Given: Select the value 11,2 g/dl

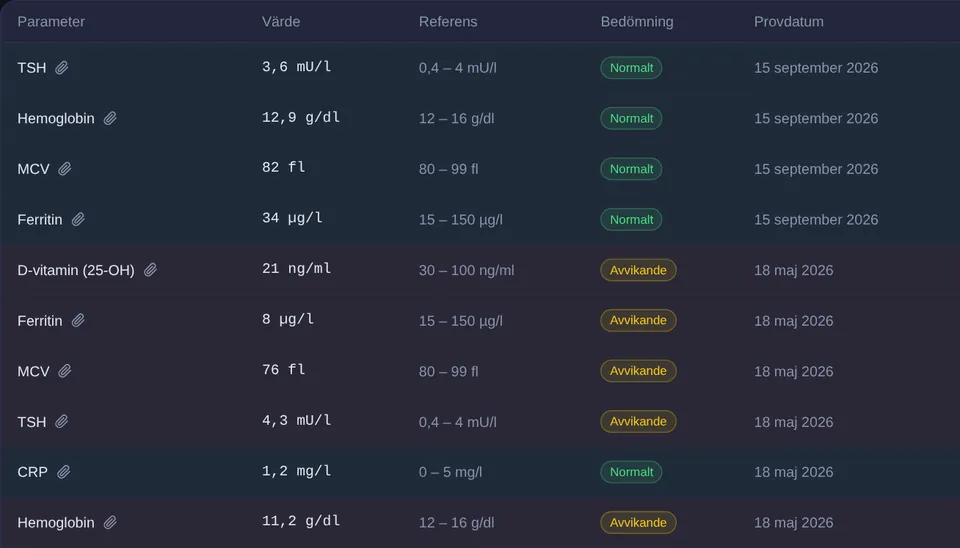Looking at the screenshot, I should [x=301, y=522].
